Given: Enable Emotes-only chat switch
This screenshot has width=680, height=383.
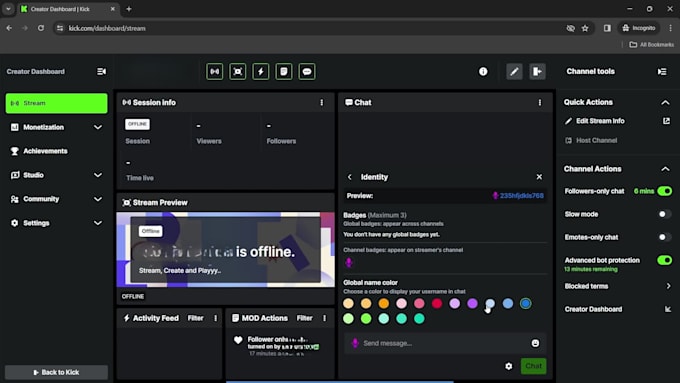Looking at the screenshot, I should [x=664, y=237].
